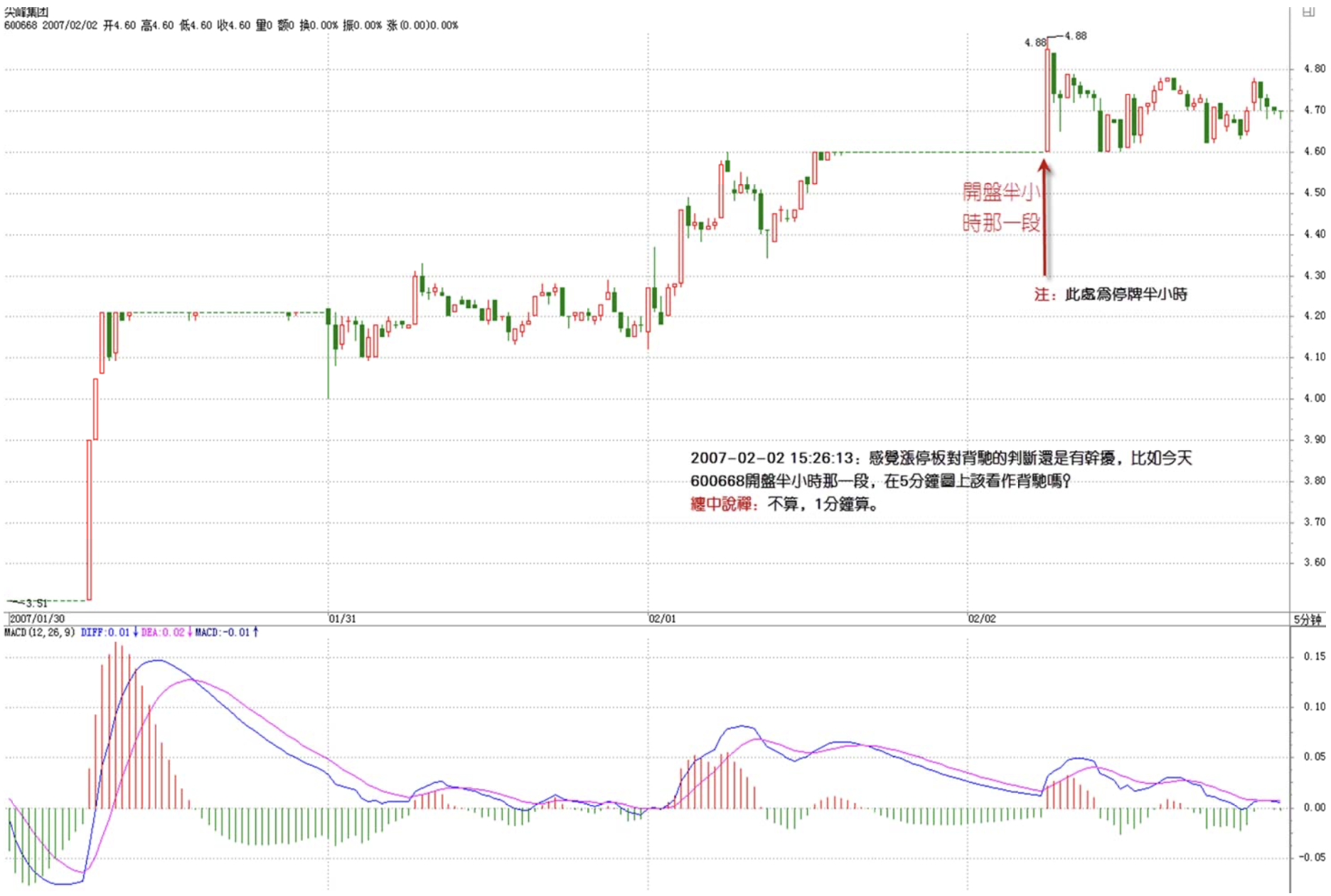Click the red 注 note annotation text
Screen dimensions: 1331x896
click(x=1042, y=294)
